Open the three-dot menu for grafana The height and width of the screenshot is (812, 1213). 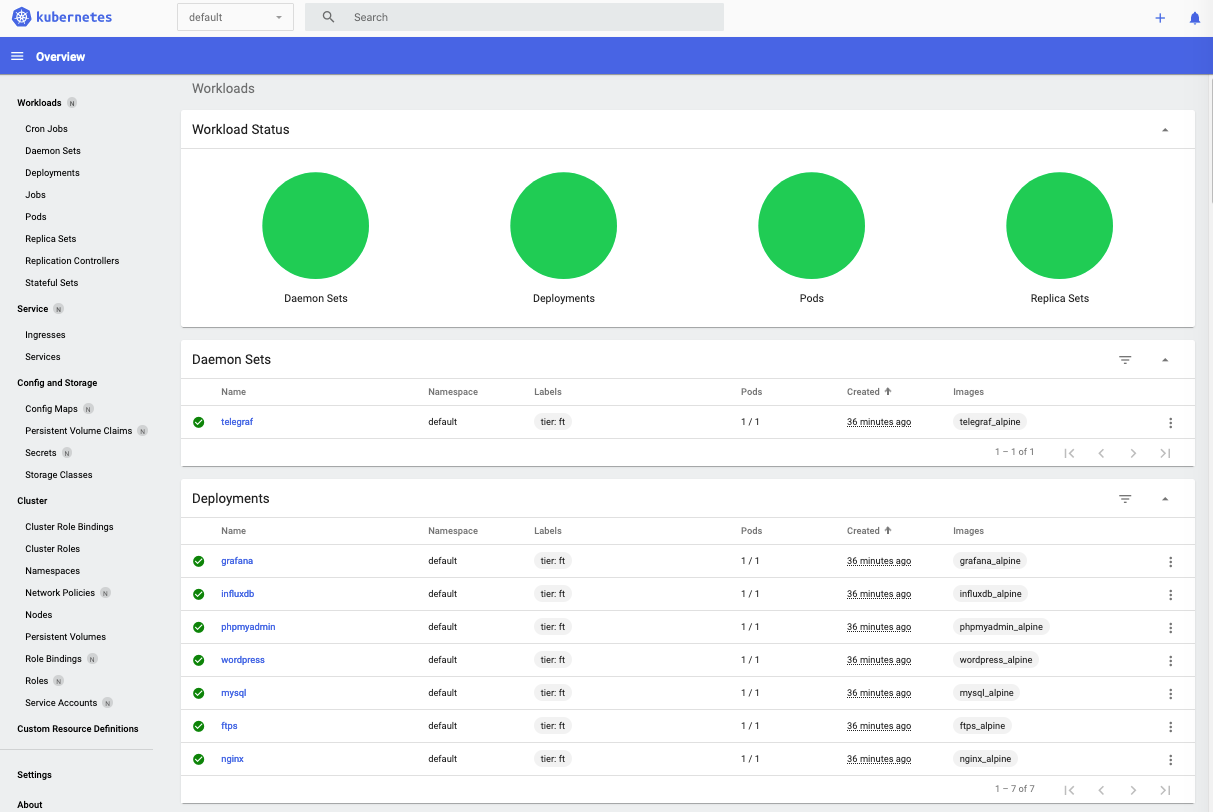point(1170,560)
